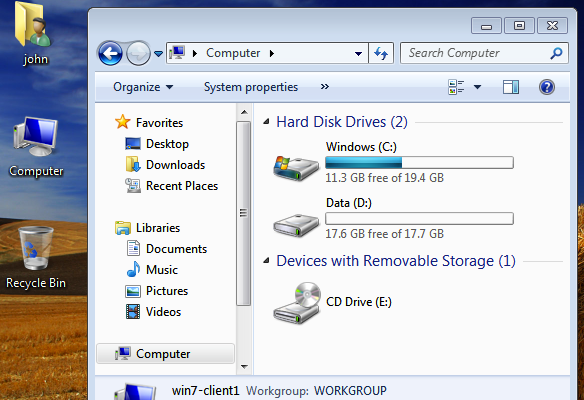Click the Windows (C:) capacity usage bar
Screen dimensions: 584x400
point(419,162)
